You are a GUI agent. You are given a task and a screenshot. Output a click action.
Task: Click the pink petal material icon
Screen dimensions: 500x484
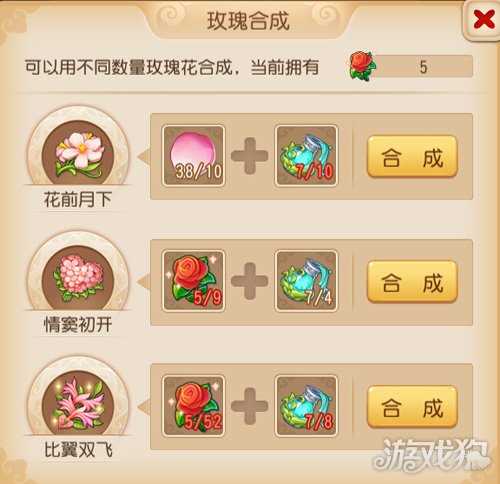(x=193, y=156)
